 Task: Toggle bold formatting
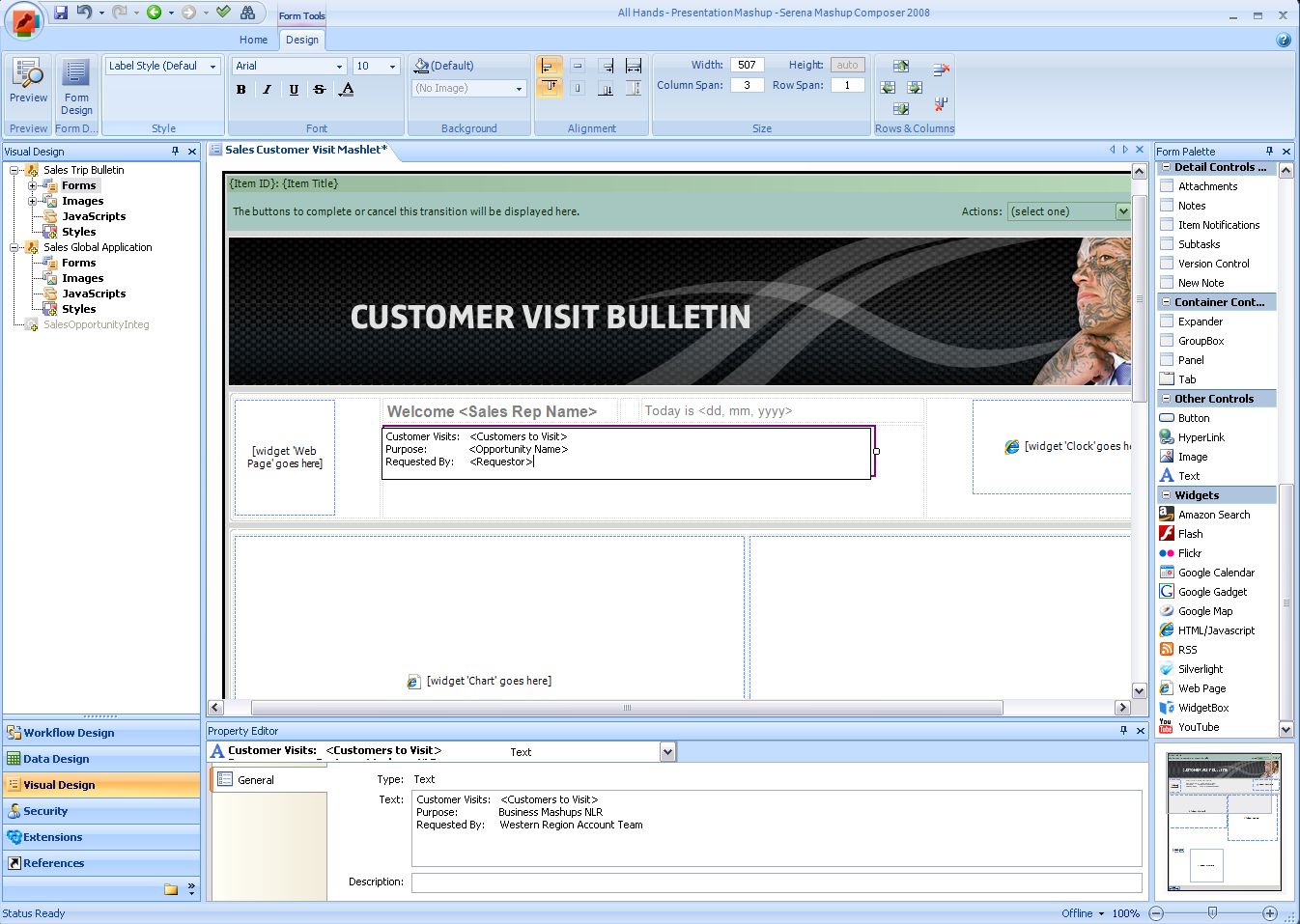241,89
